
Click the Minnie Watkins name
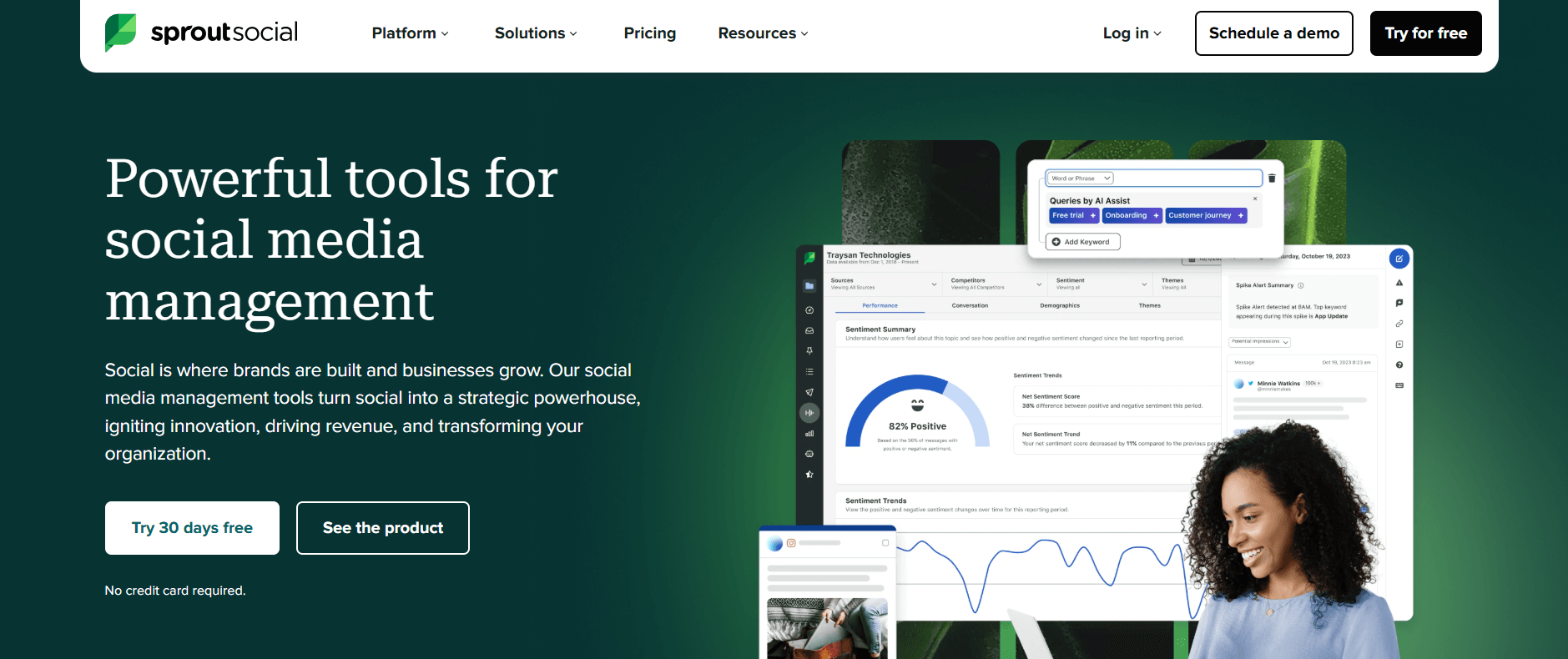1278,384
